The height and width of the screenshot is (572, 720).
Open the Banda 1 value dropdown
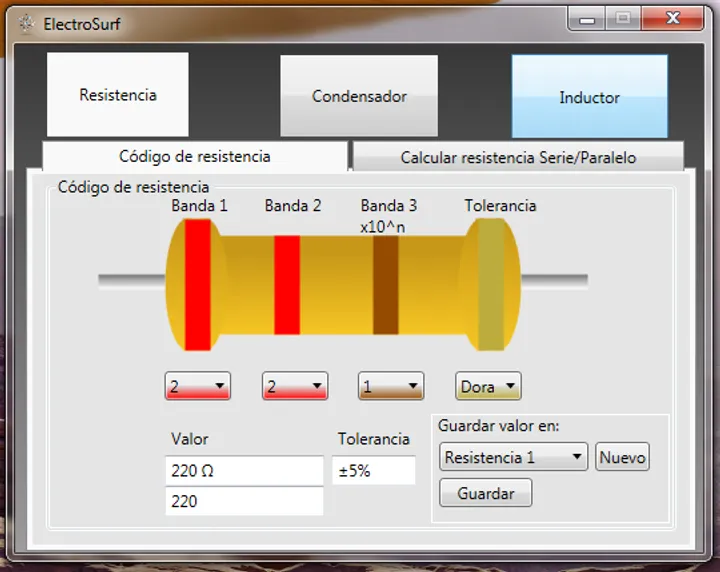pyautogui.click(x=197, y=386)
